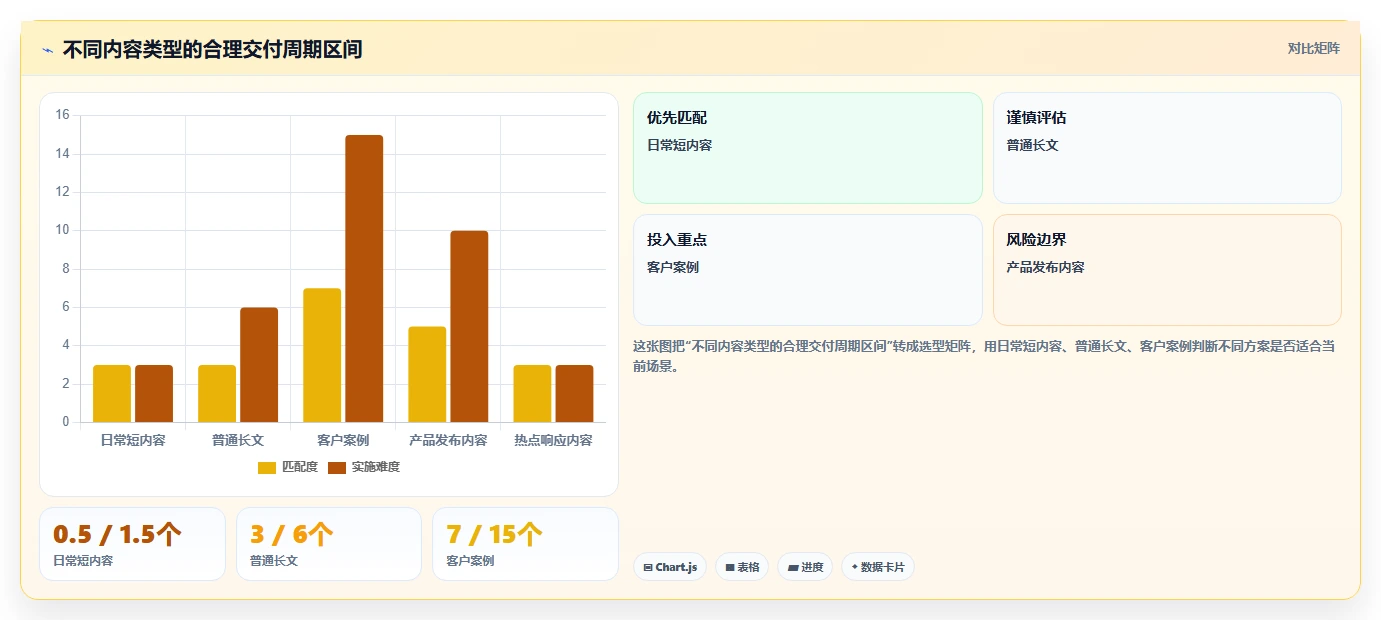Open the 投入重点 matrix card

point(808,270)
